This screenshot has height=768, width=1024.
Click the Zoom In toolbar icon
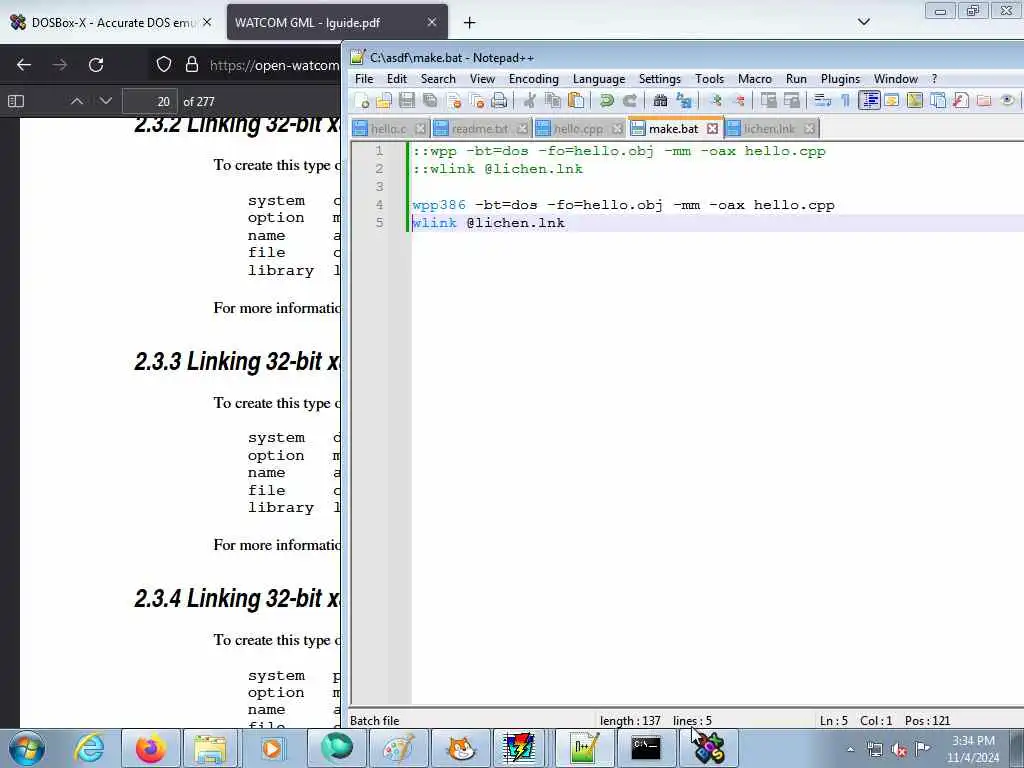716,101
